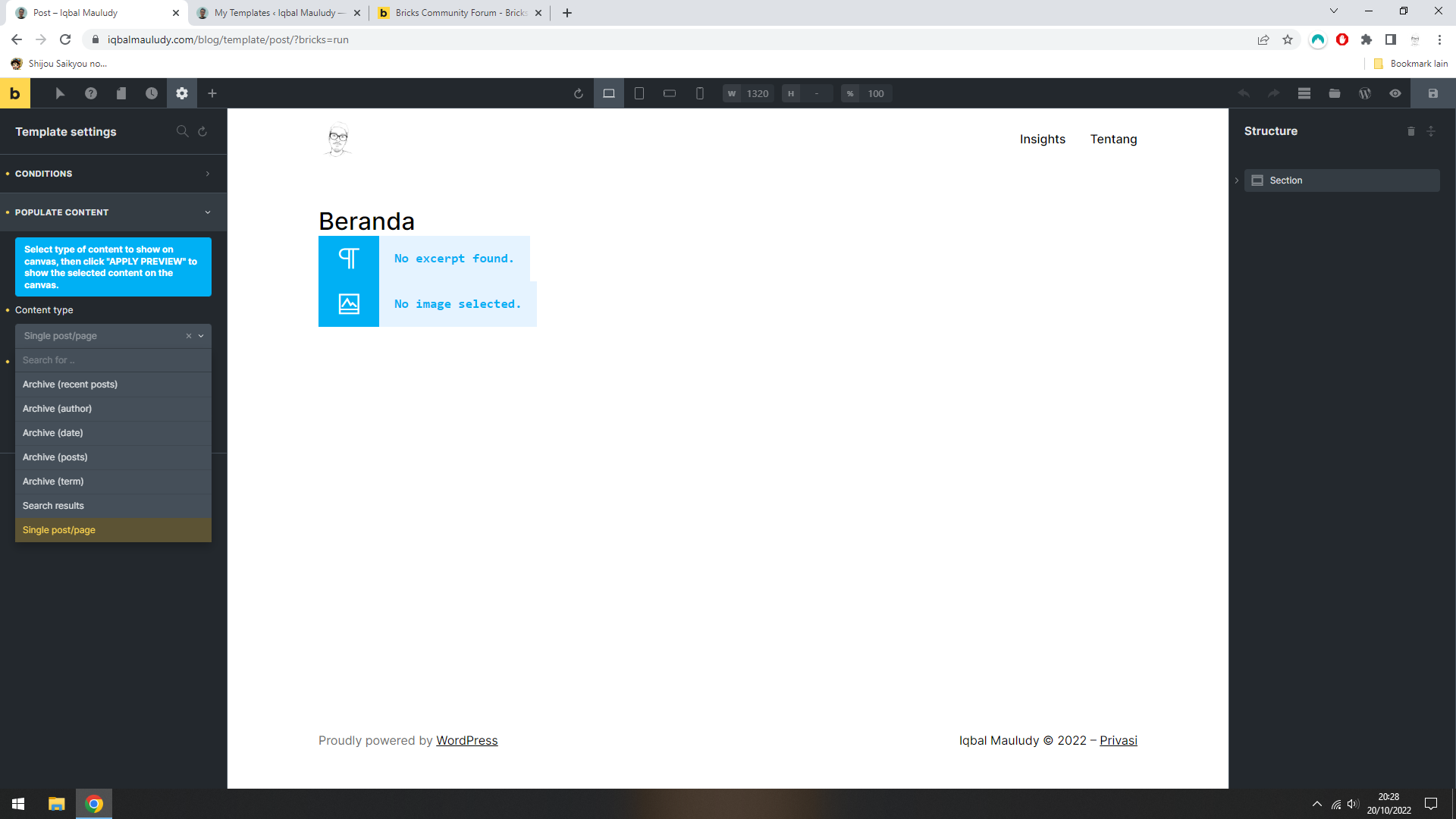Open page settings document icon
Image resolution: width=1456 pixels, height=819 pixels.
click(121, 93)
